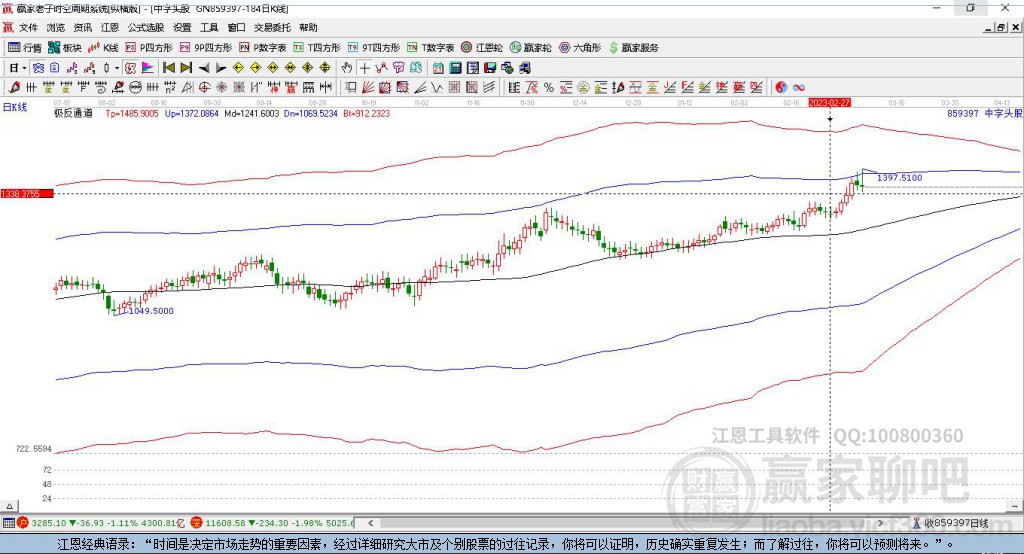This screenshot has height=554, width=1024.
Task: Open the 资讯 menu
Action: (82, 27)
